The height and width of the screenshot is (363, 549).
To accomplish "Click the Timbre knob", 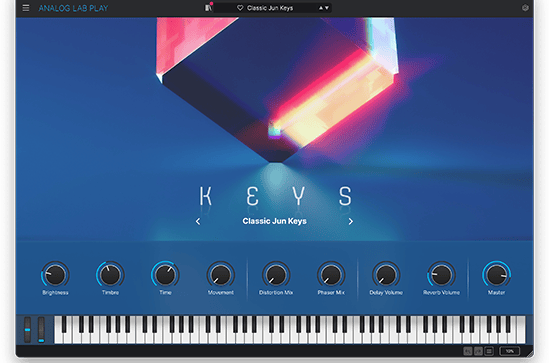I will pyautogui.click(x=110, y=275).
